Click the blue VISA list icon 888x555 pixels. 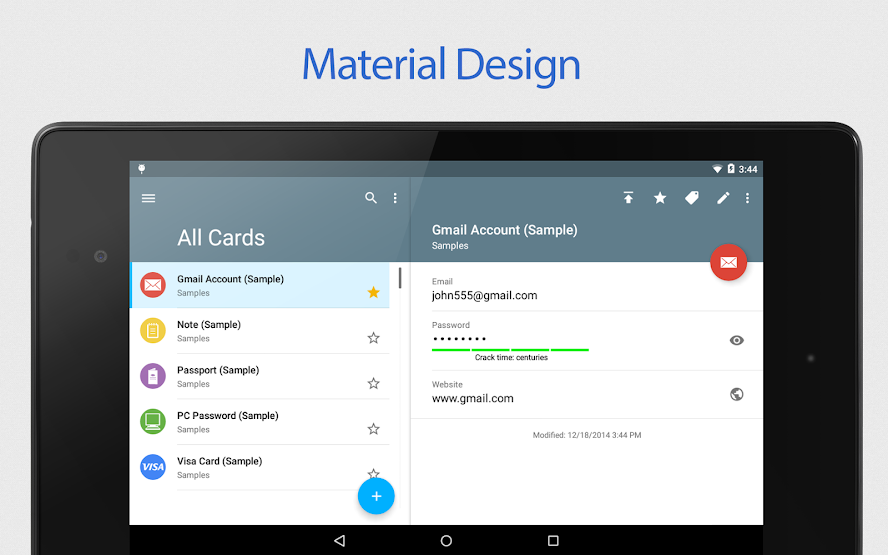(x=153, y=467)
